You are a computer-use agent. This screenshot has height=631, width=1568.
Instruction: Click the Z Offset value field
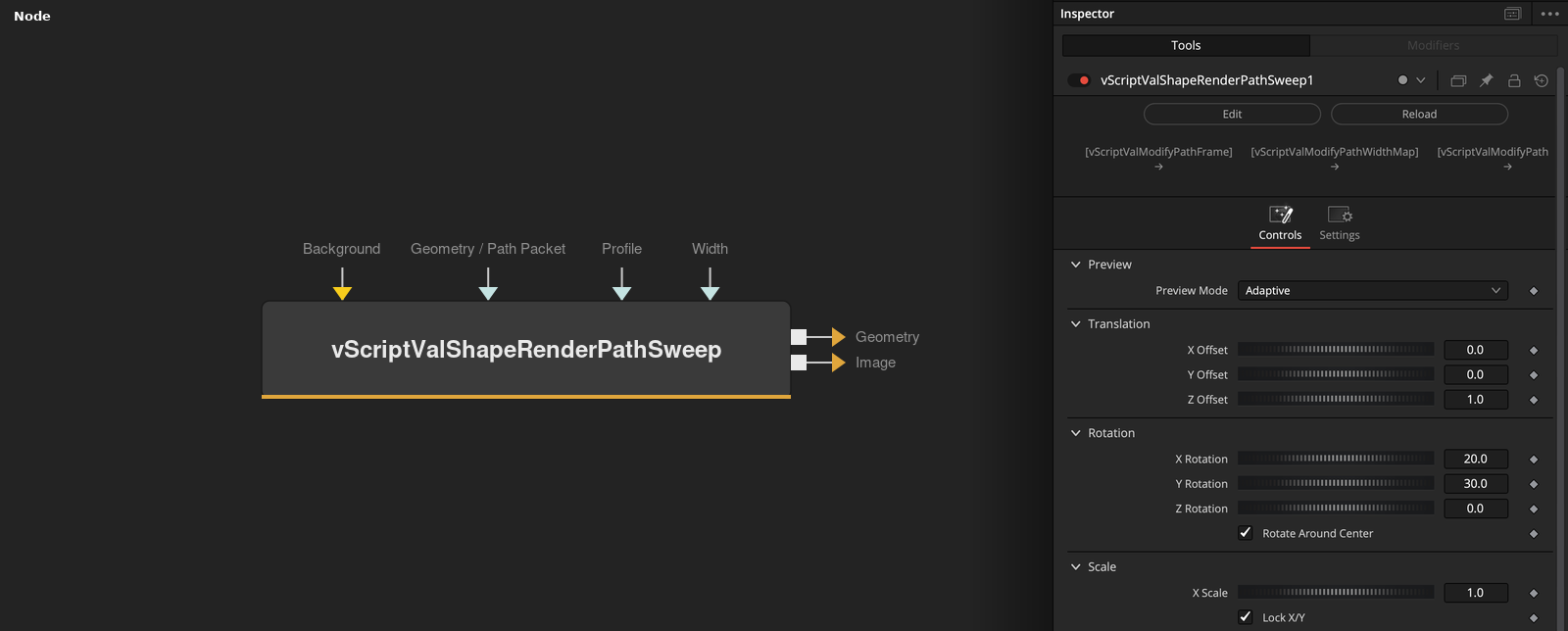1475,400
